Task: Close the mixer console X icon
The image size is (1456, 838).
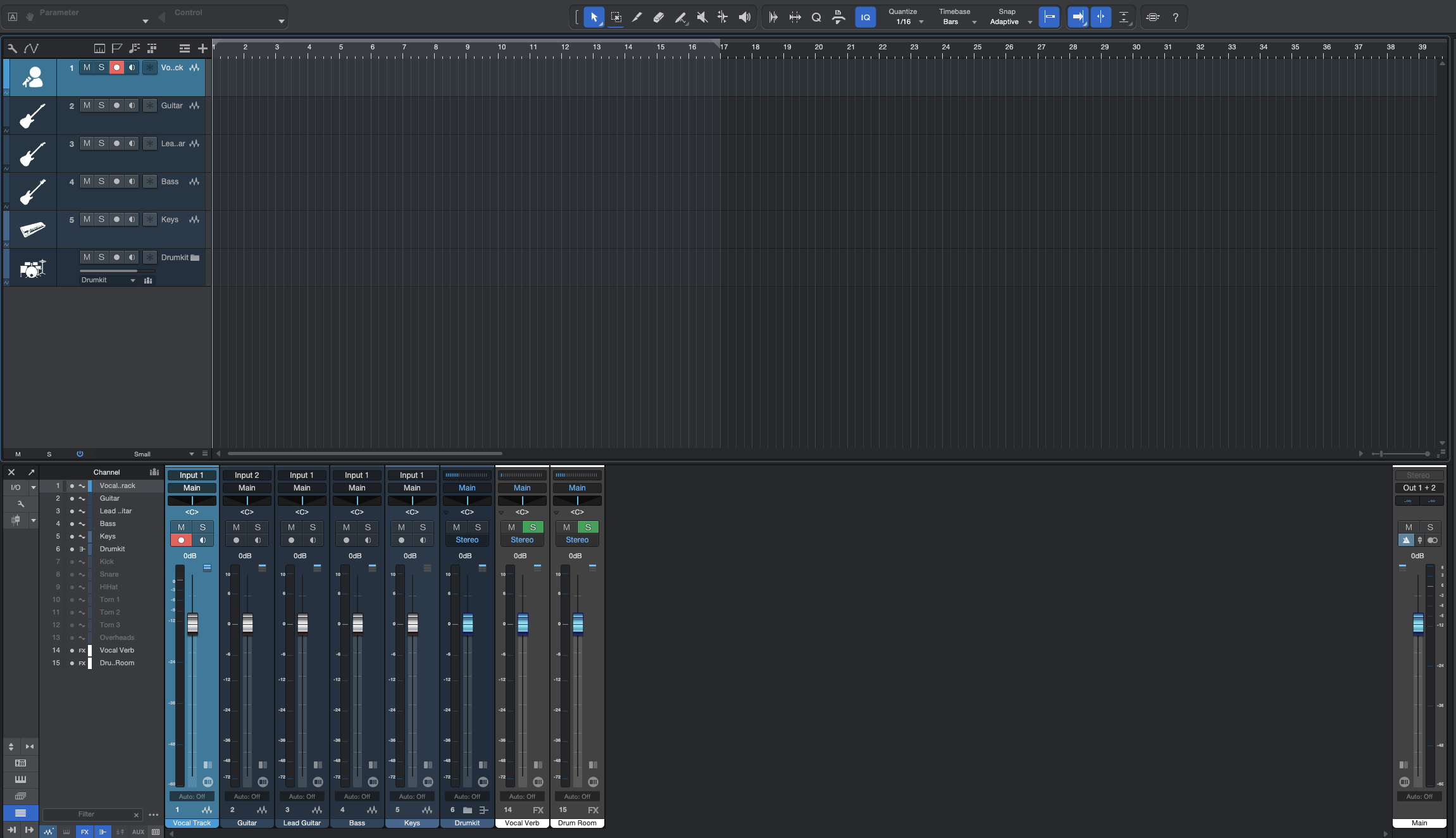Action: tap(11, 472)
